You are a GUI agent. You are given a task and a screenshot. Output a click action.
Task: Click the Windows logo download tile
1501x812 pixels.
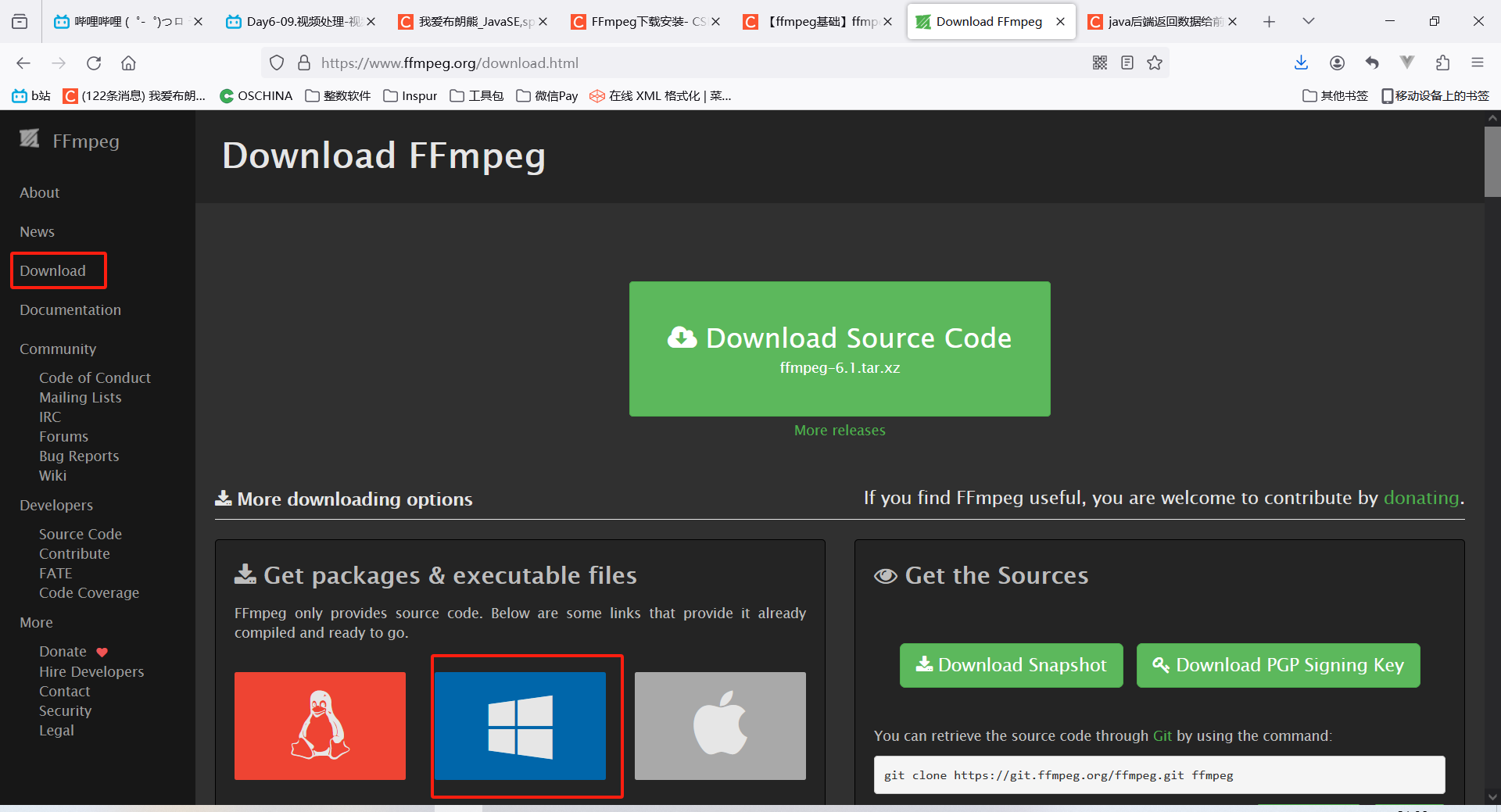click(x=520, y=725)
